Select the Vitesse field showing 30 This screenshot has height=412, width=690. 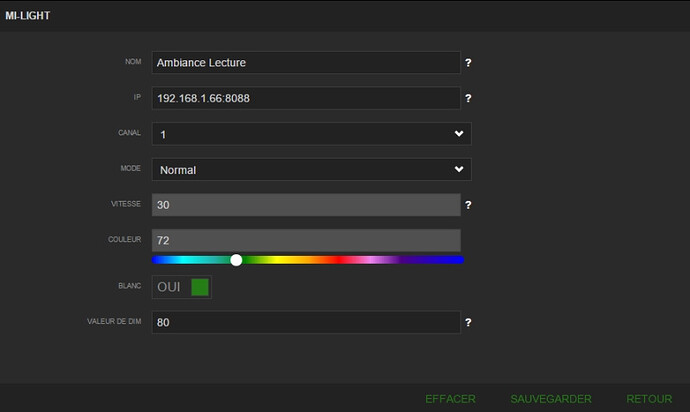pos(305,205)
